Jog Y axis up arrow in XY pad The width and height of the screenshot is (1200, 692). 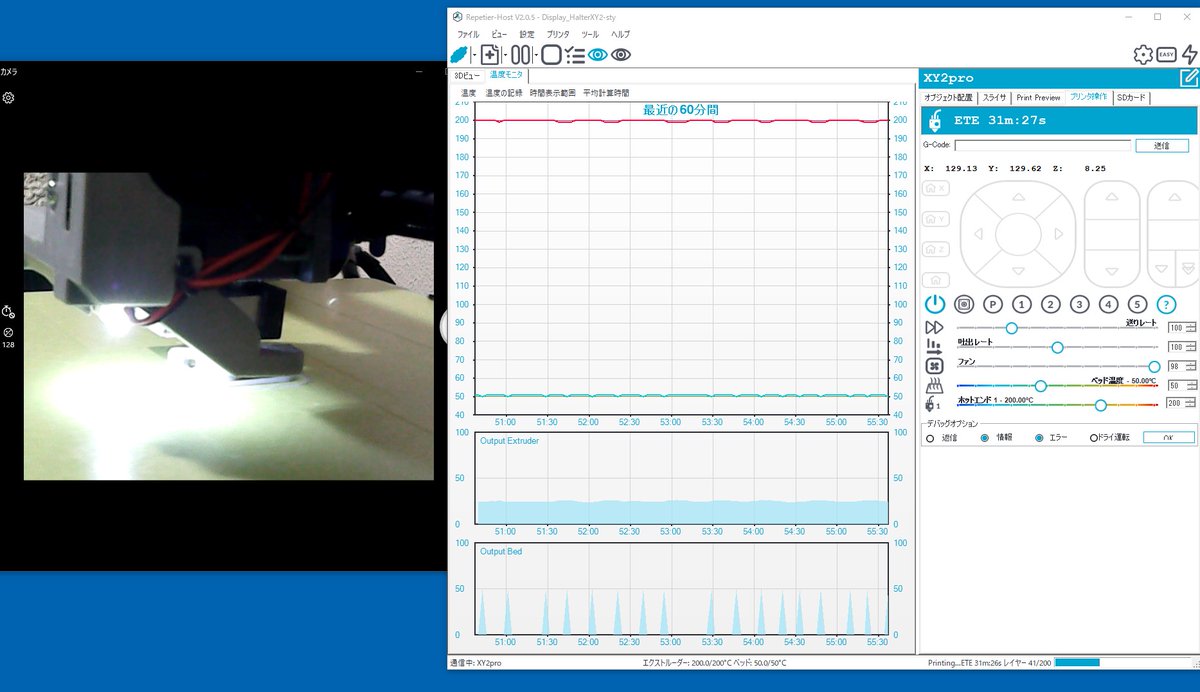click(1018, 198)
